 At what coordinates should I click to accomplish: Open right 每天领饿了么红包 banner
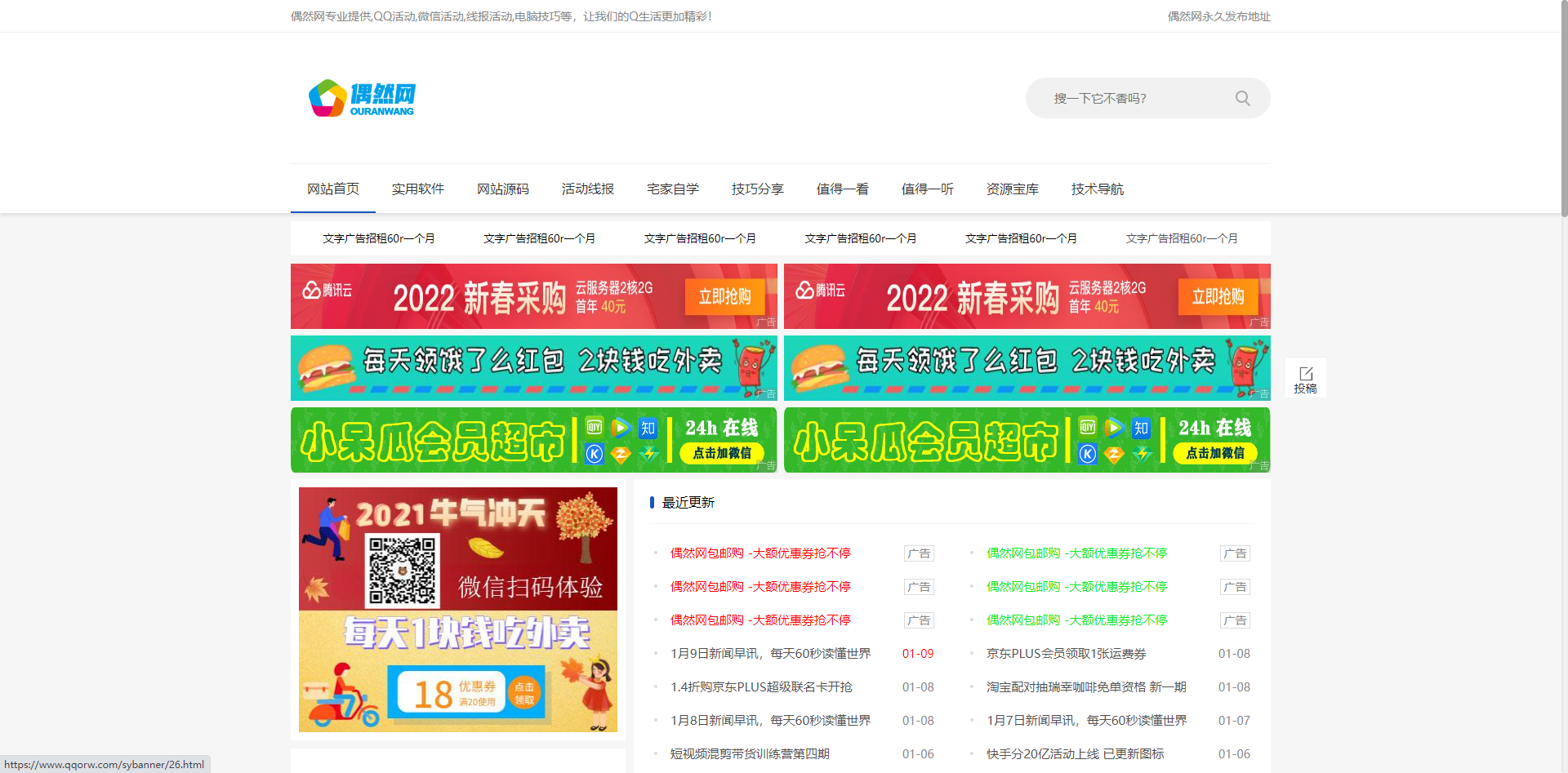[1027, 368]
